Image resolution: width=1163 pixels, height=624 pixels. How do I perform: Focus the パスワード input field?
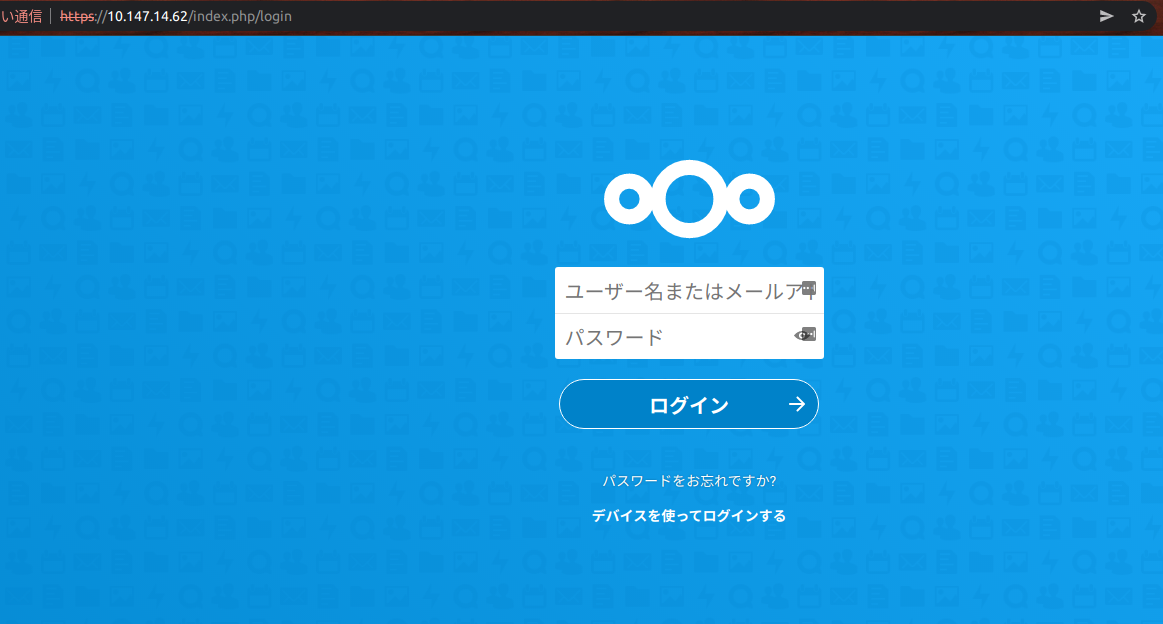coord(689,337)
